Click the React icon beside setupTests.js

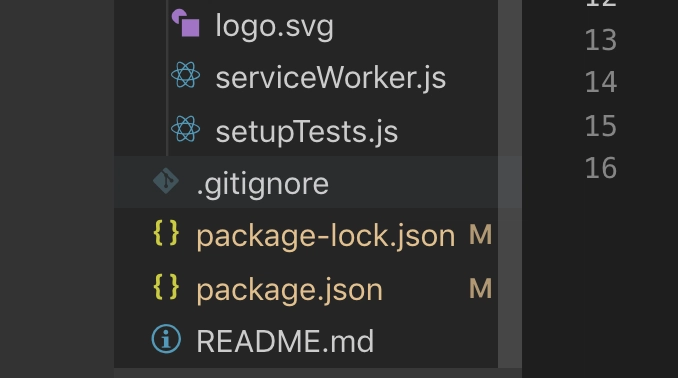(185, 129)
